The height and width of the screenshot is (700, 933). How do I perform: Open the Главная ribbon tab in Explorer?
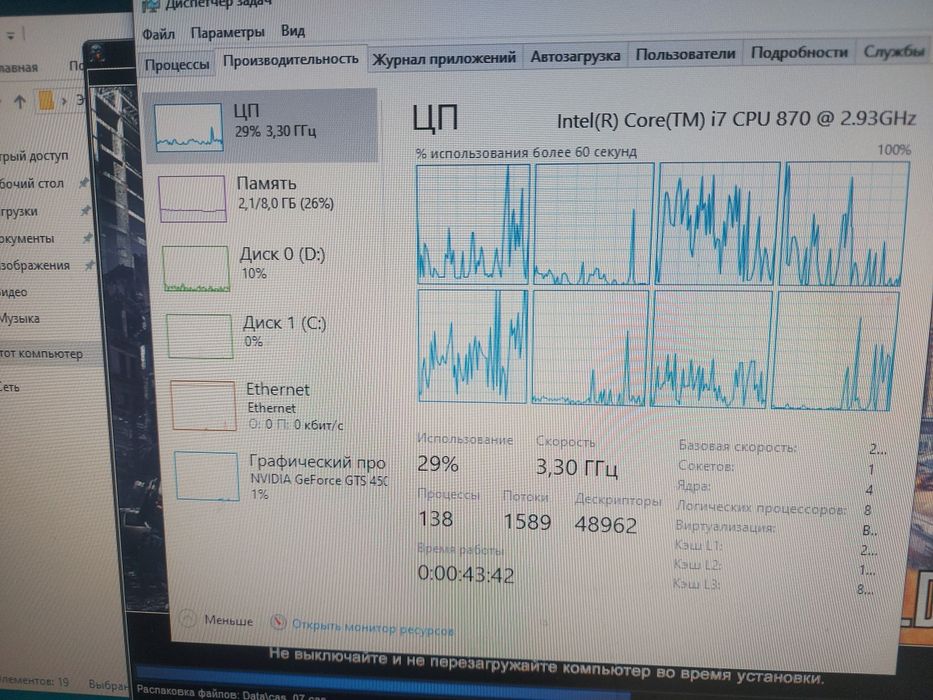click(x=18, y=67)
